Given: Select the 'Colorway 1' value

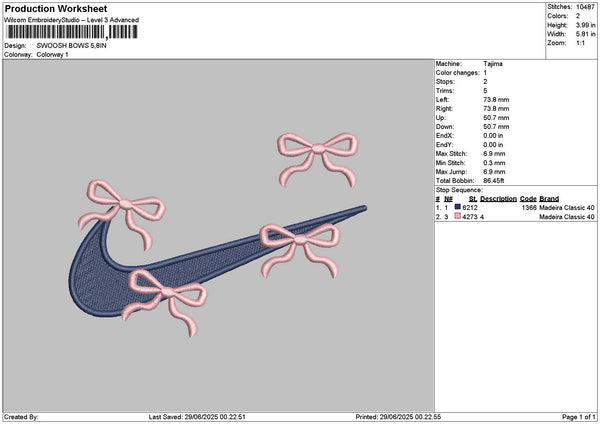Looking at the screenshot, I should coord(52,55).
